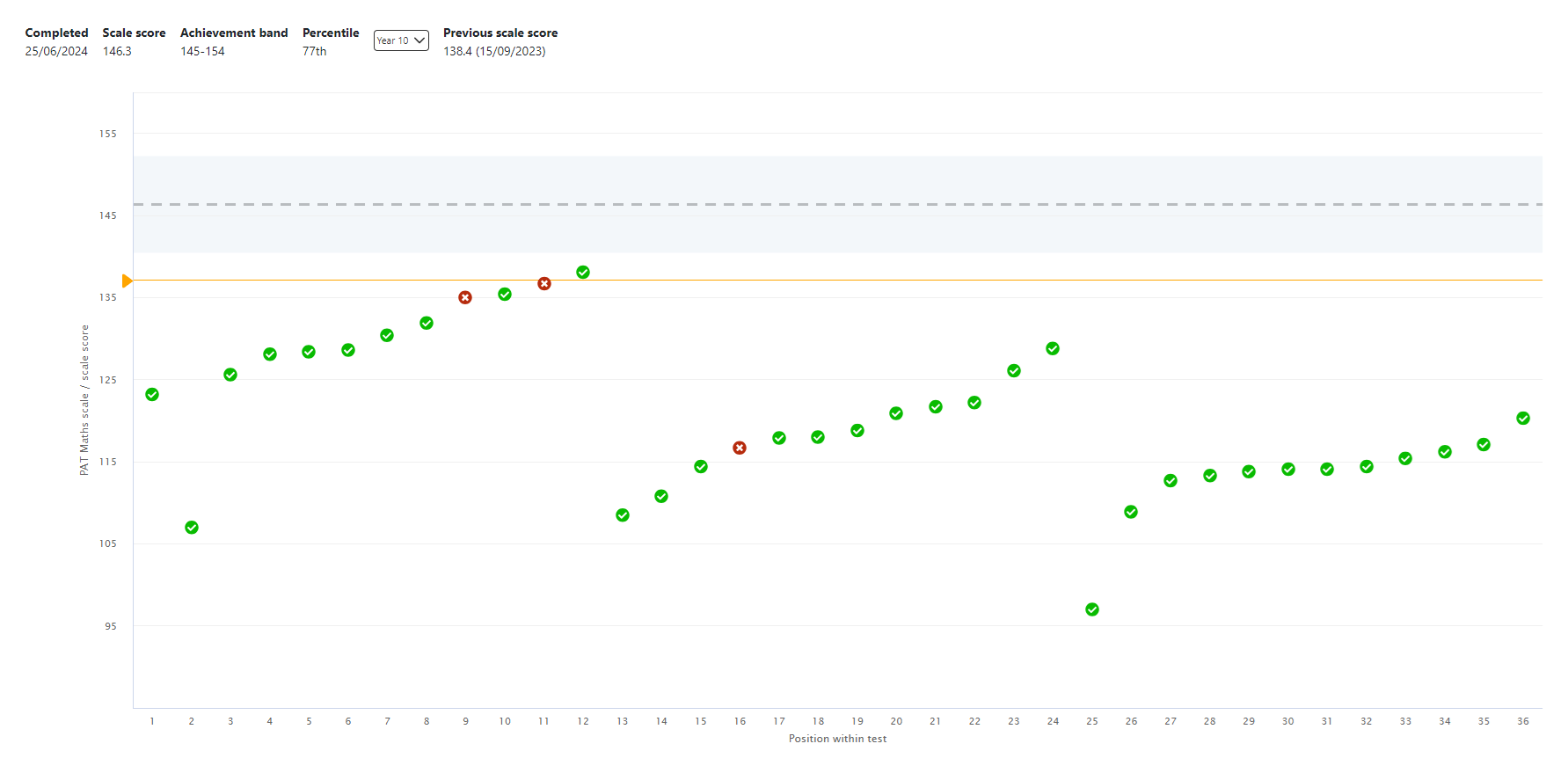Click the Achievement band heading
The image size is (1568, 773).
[234, 33]
